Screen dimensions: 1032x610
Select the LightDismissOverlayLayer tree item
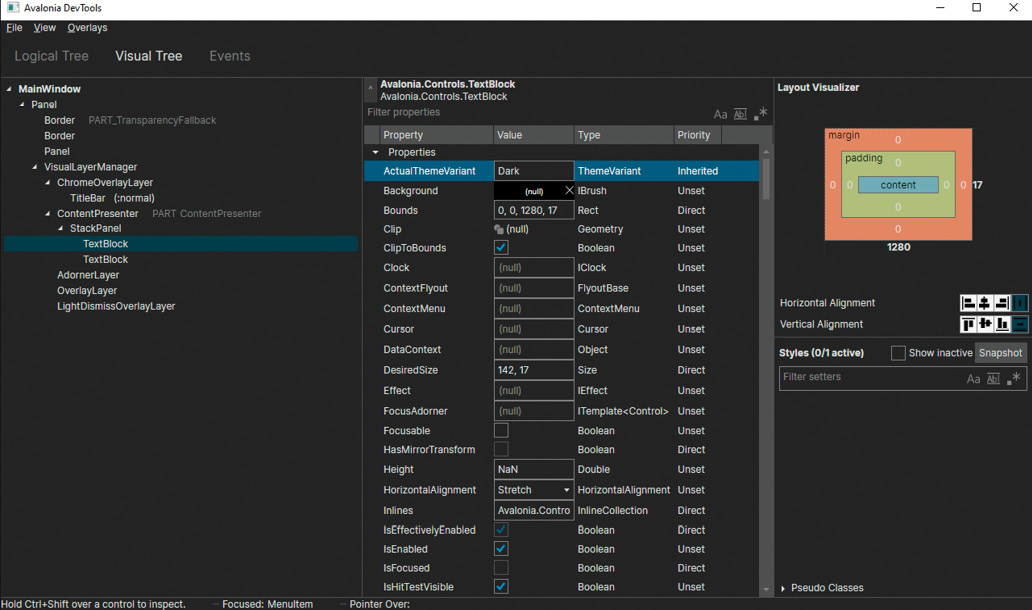point(116,307)
